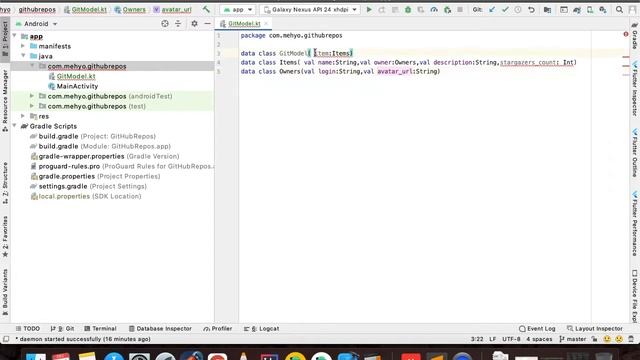Hide the Project panel with minus icon

[x=207, y=24]
